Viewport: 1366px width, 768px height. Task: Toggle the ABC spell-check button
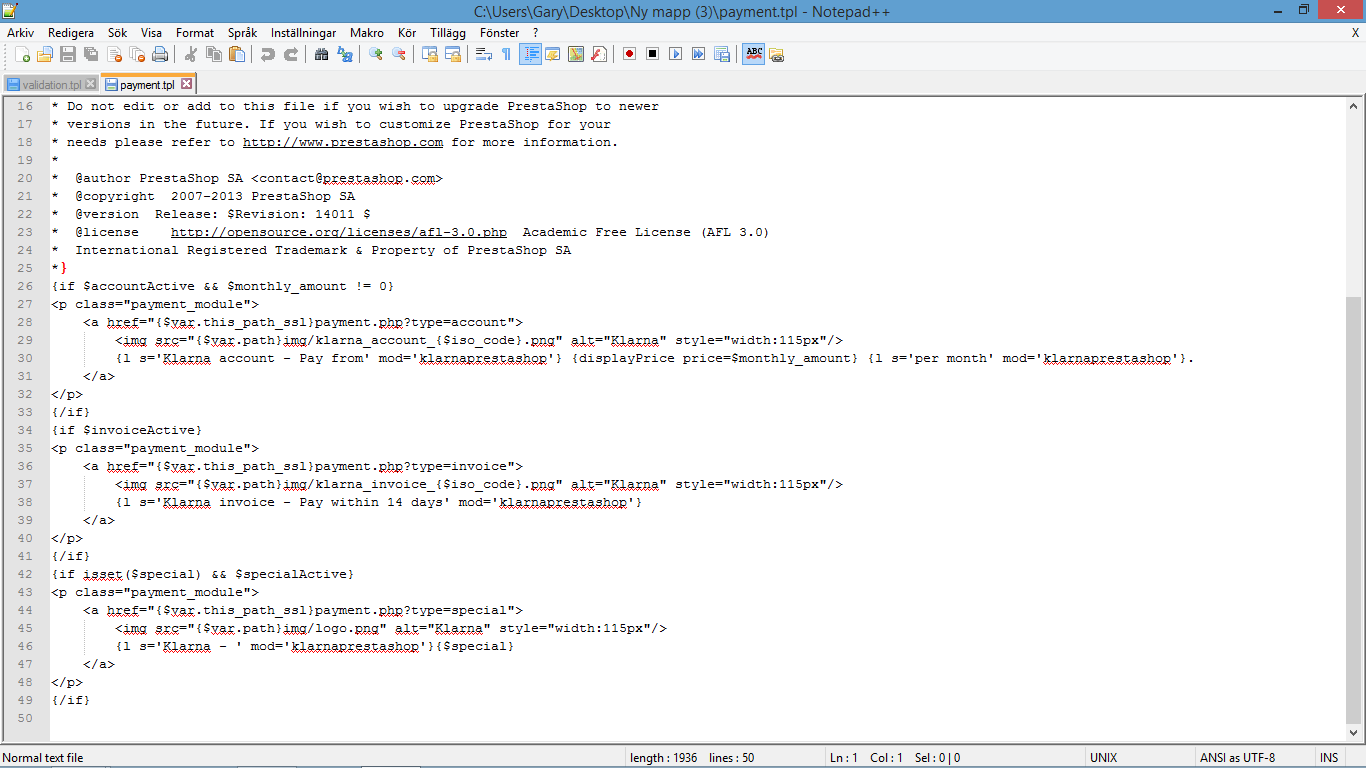click(x=753, y=54)
